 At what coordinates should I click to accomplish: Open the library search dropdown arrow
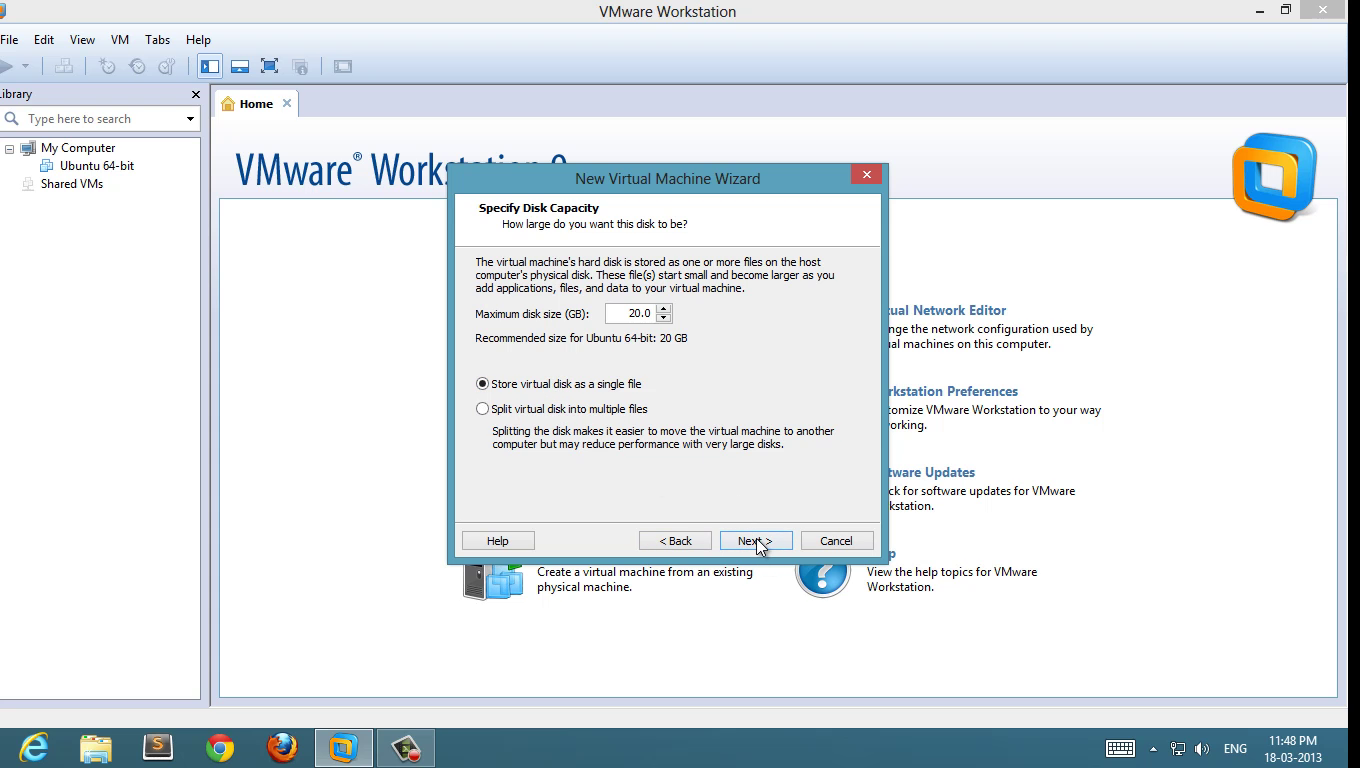[x=190, y=119]
